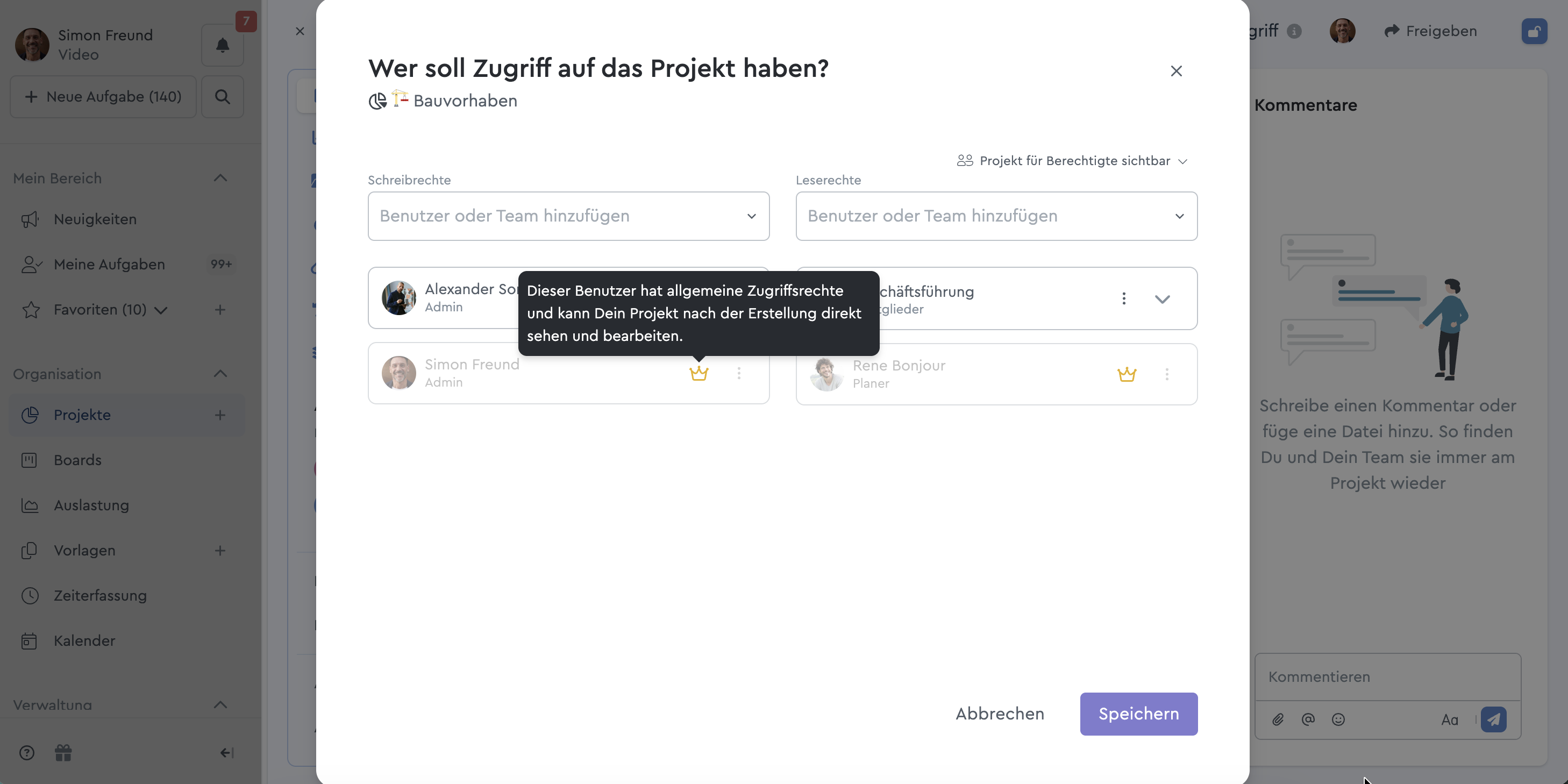Open the Schreibrechte user or team dropdown
1568x784 pixels.
(x=568, y=216)
